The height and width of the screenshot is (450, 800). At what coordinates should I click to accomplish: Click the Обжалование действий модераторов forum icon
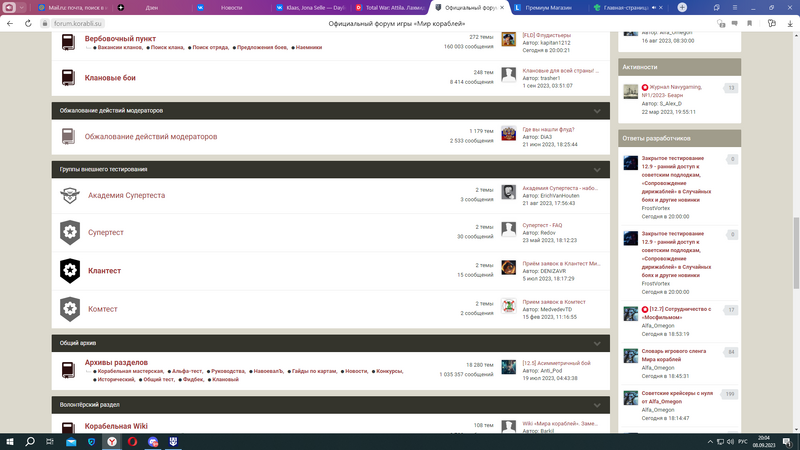click(x=68, y=136)
